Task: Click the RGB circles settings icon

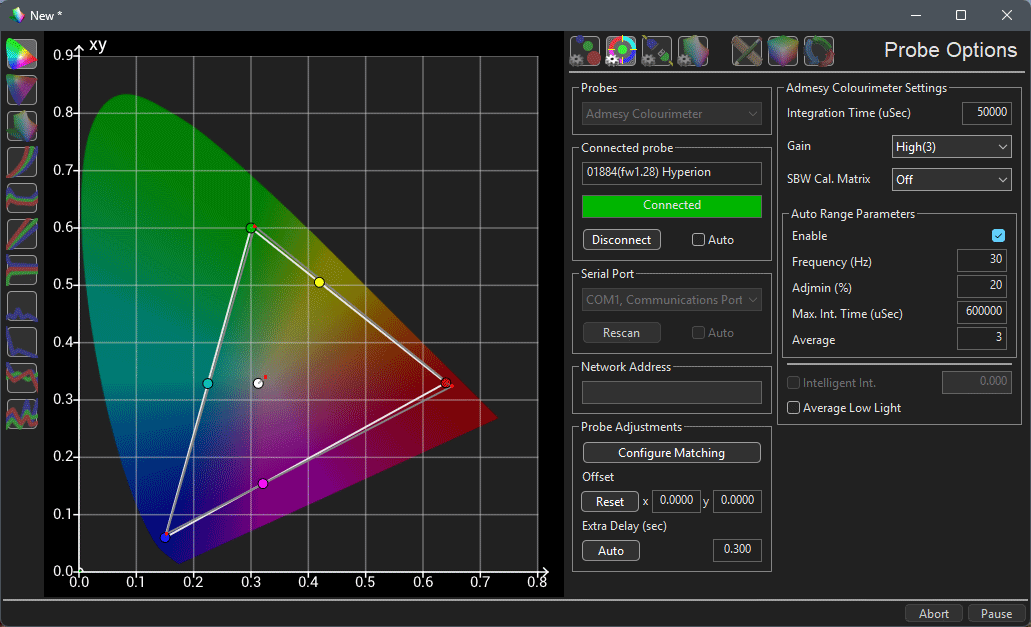Action: coord(585,50)
